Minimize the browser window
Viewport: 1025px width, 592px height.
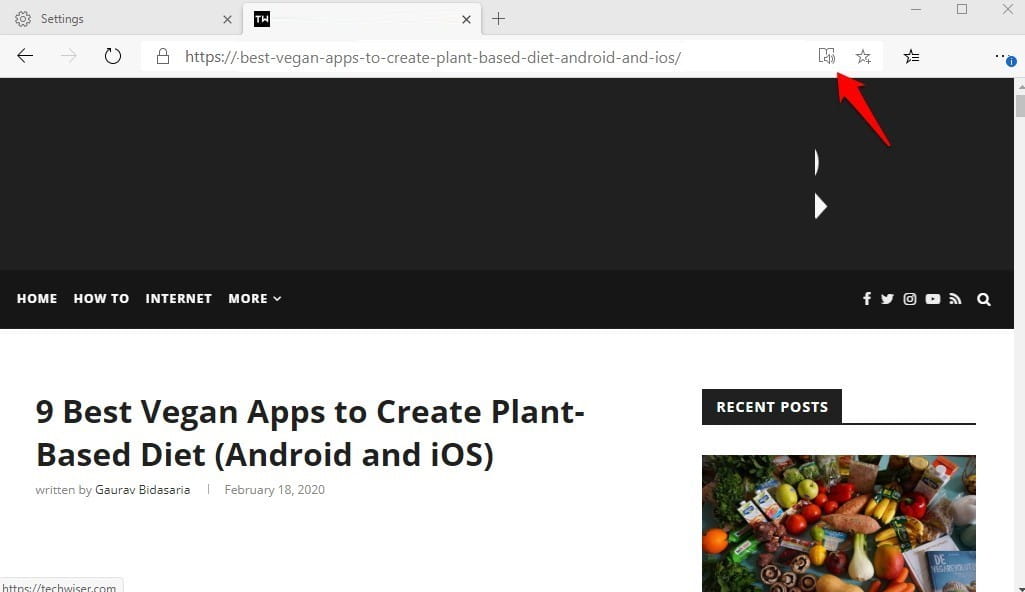tap(916, 9)
